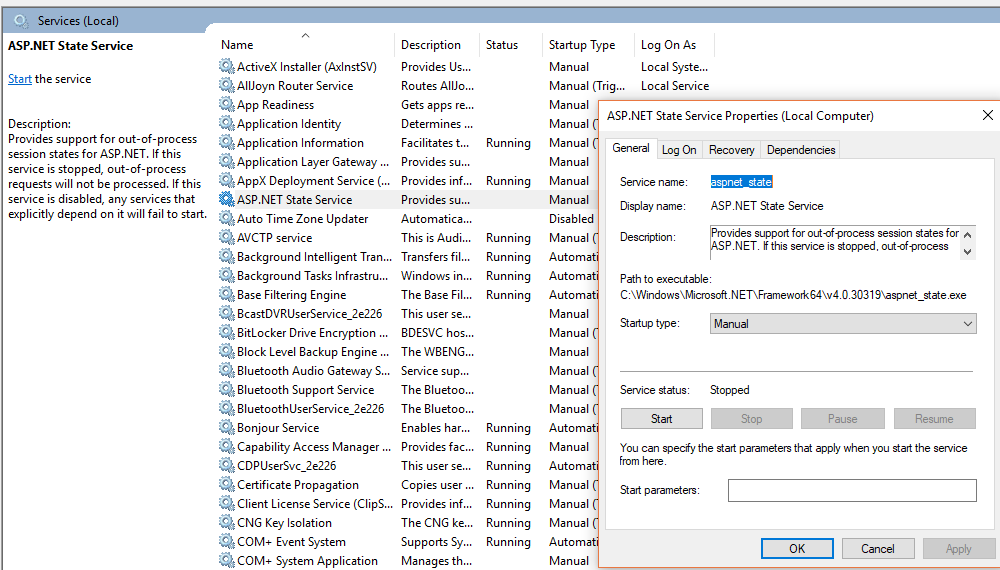Click the greyed-out Resume button
Screen dimensions: 1000x570
pyautogui.click(x=934, y=419)
